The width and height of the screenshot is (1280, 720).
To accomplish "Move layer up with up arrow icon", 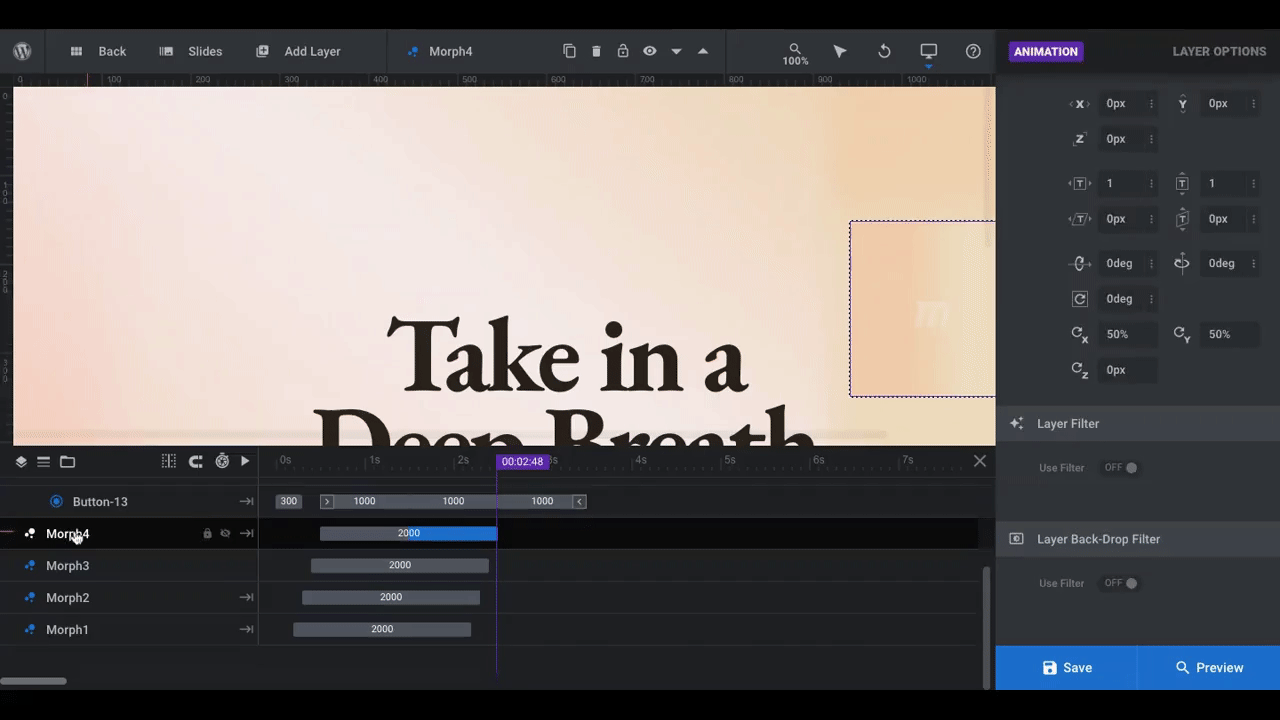I will click(x=703, y=51).
